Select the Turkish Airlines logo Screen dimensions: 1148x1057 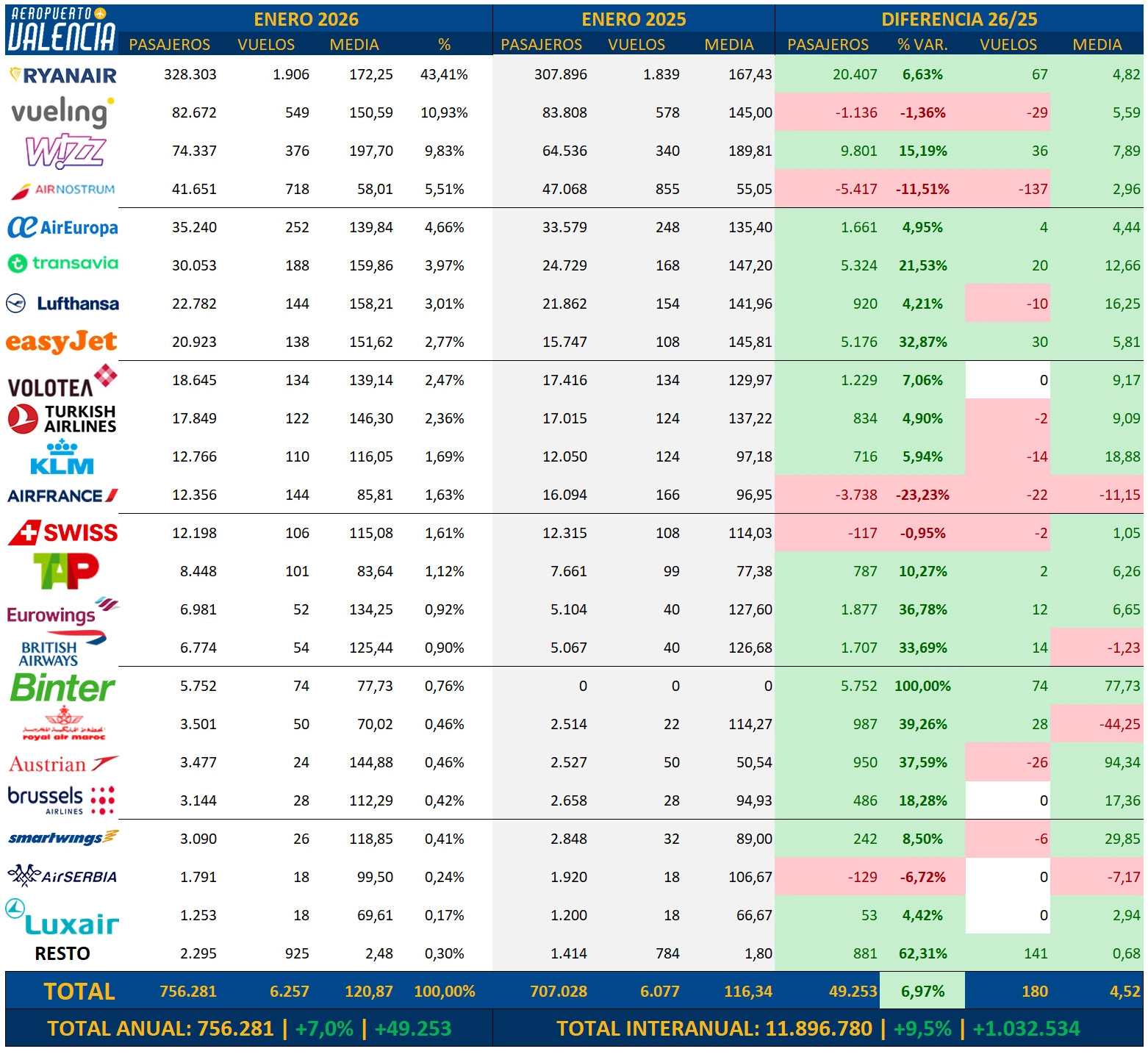coord(62,419)
